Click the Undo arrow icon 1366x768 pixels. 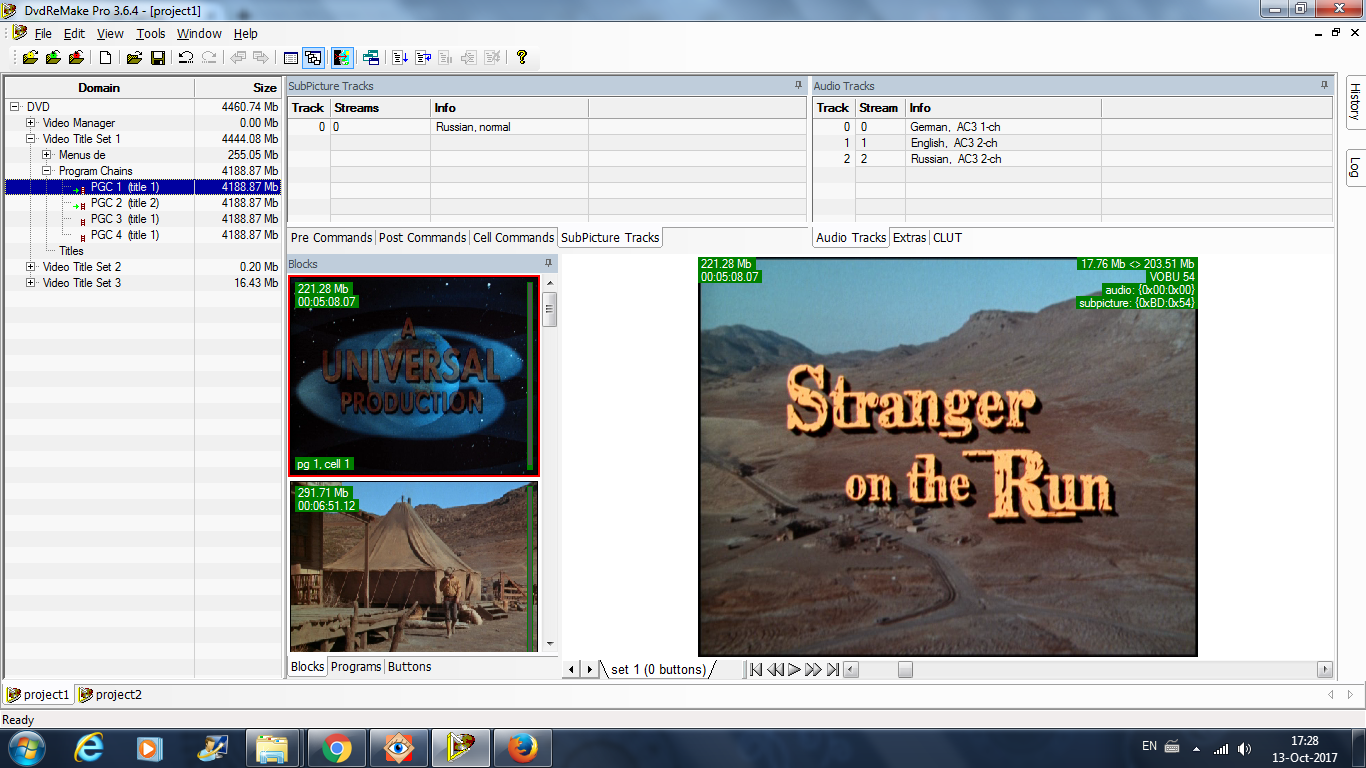186,58
